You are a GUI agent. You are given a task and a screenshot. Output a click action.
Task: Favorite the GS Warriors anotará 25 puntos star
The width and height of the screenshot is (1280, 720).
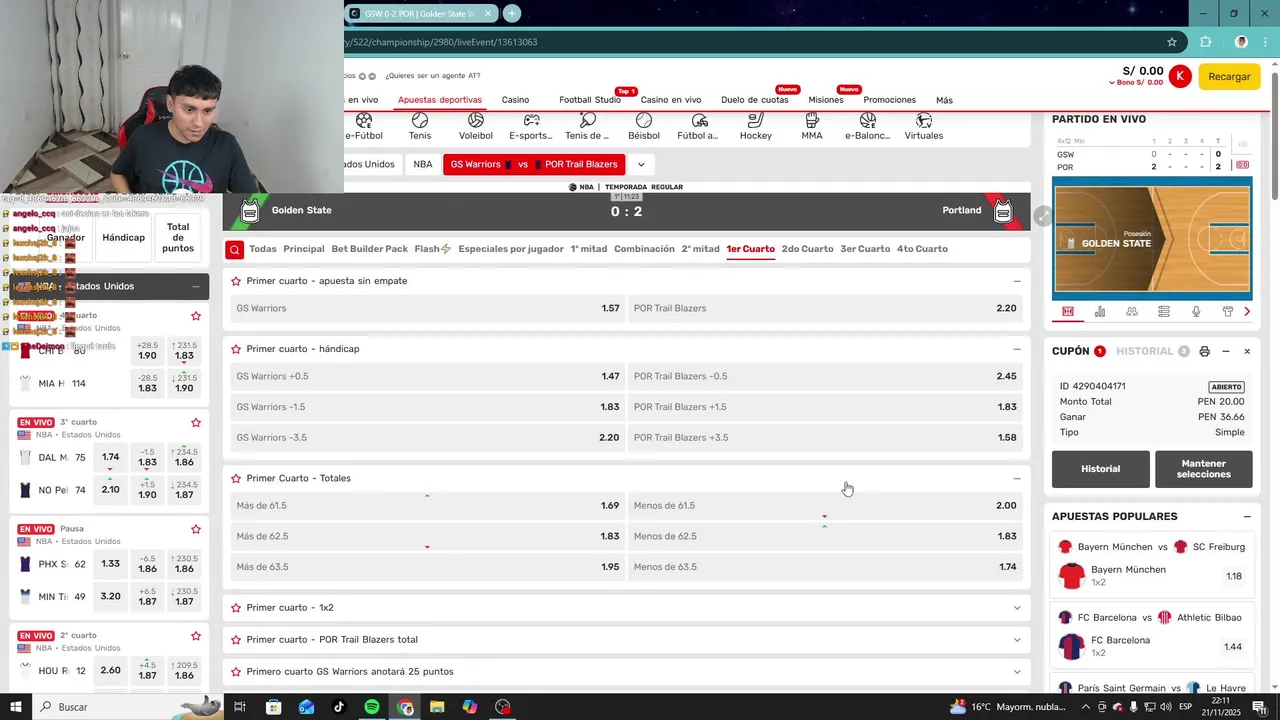237,672
